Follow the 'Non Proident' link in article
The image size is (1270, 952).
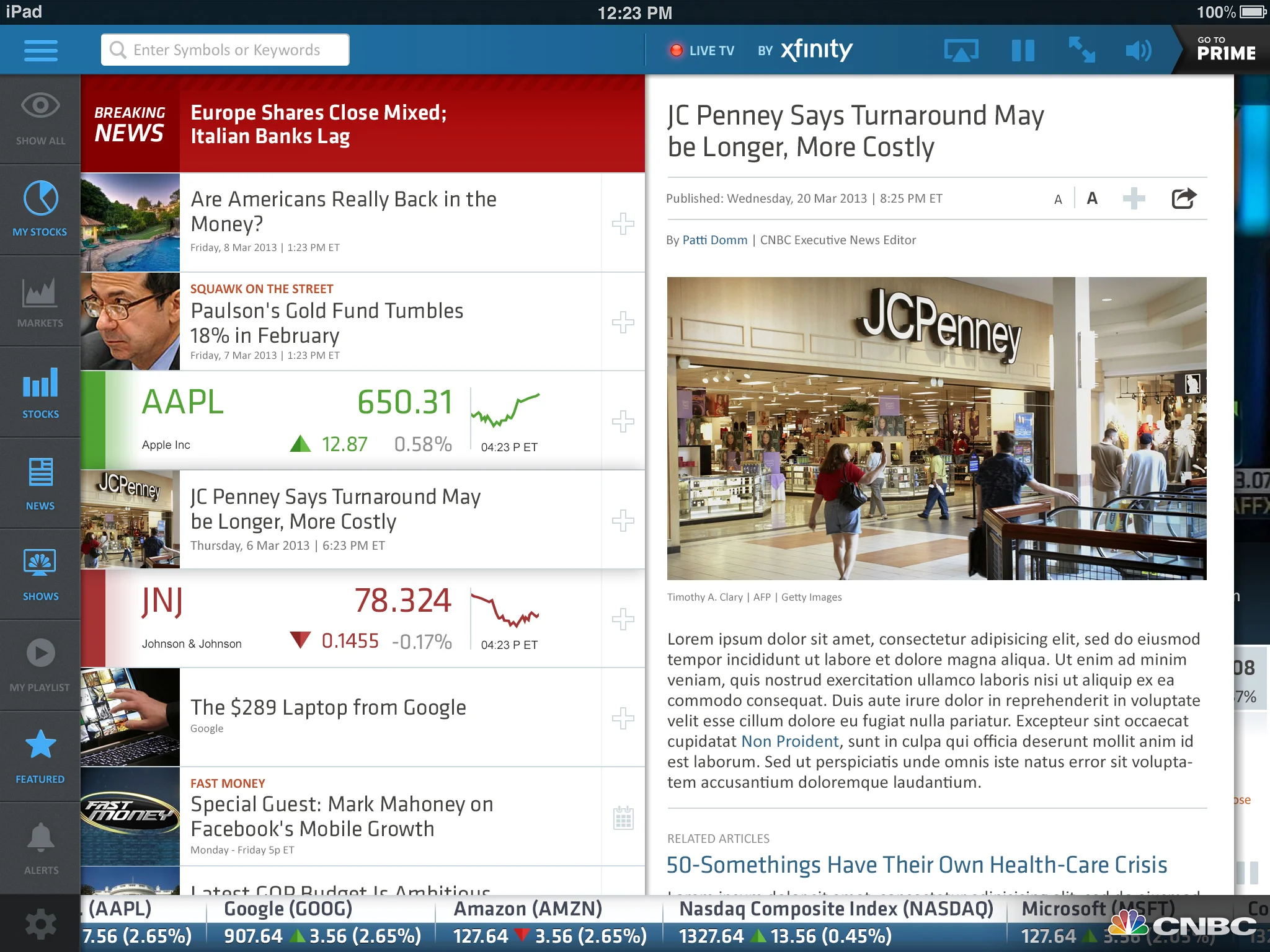click(790, 741)
